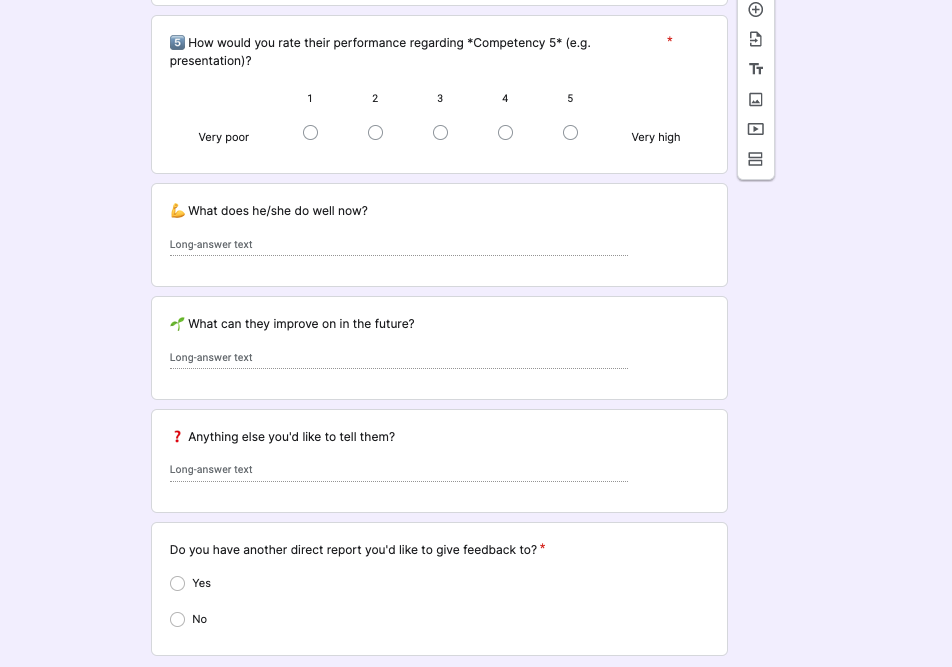The height and width of the screenshot is (667, 952).
Task: Click the Add question plus icon
Action: [756, 10]
